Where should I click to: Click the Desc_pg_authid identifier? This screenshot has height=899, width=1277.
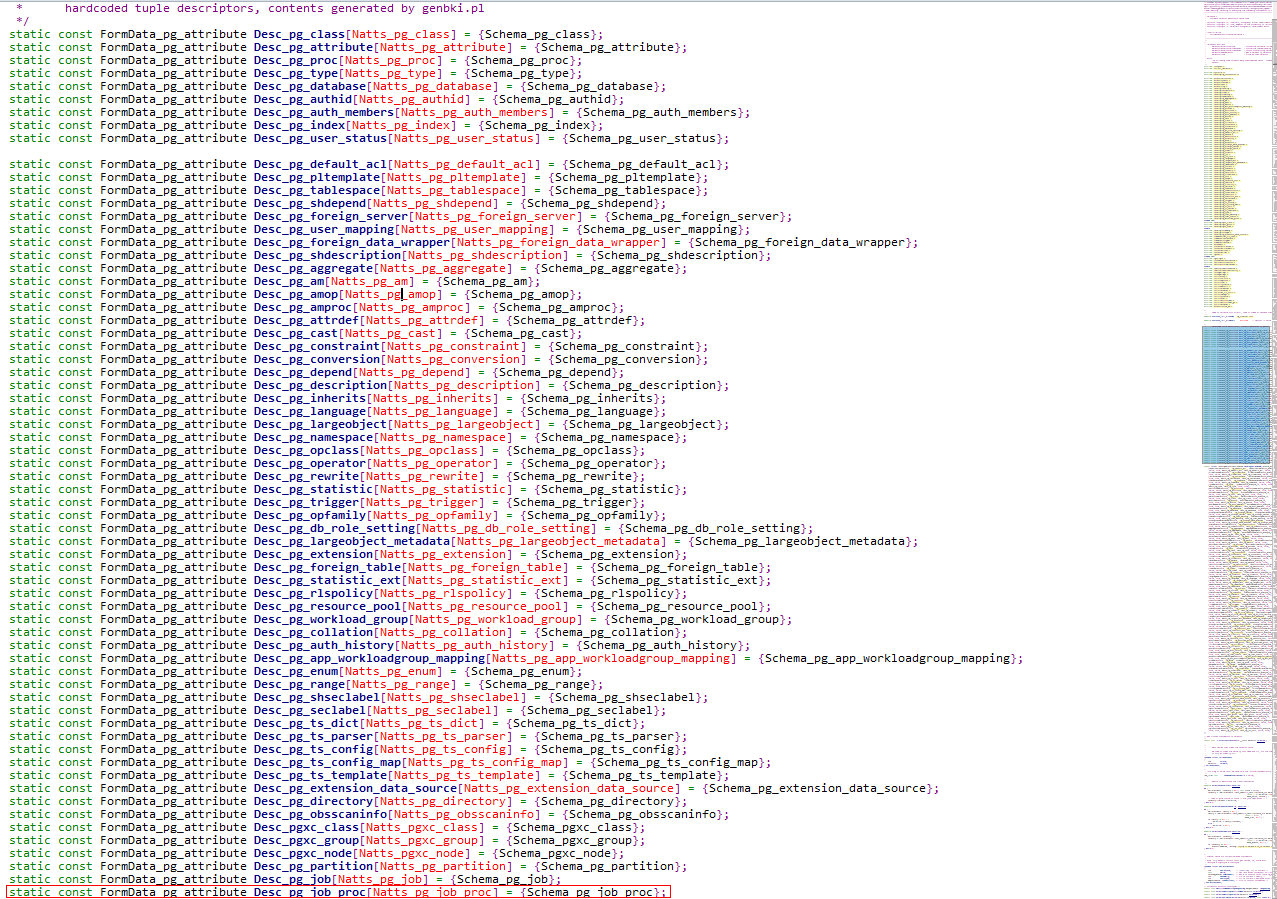point(303,99)
